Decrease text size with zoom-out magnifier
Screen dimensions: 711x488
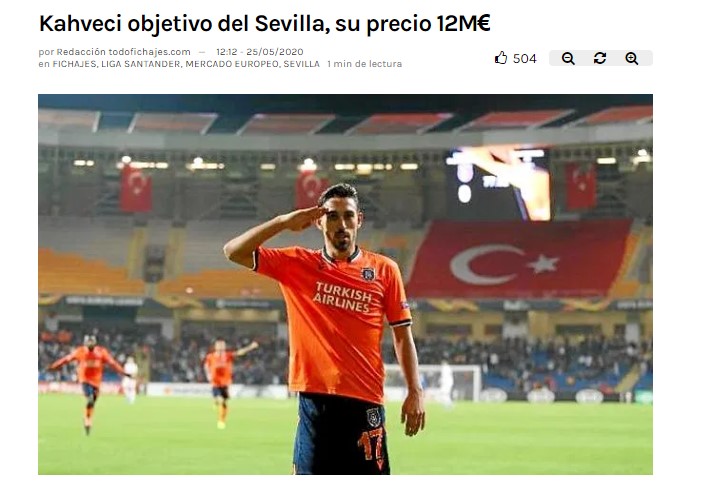(568, 58)
